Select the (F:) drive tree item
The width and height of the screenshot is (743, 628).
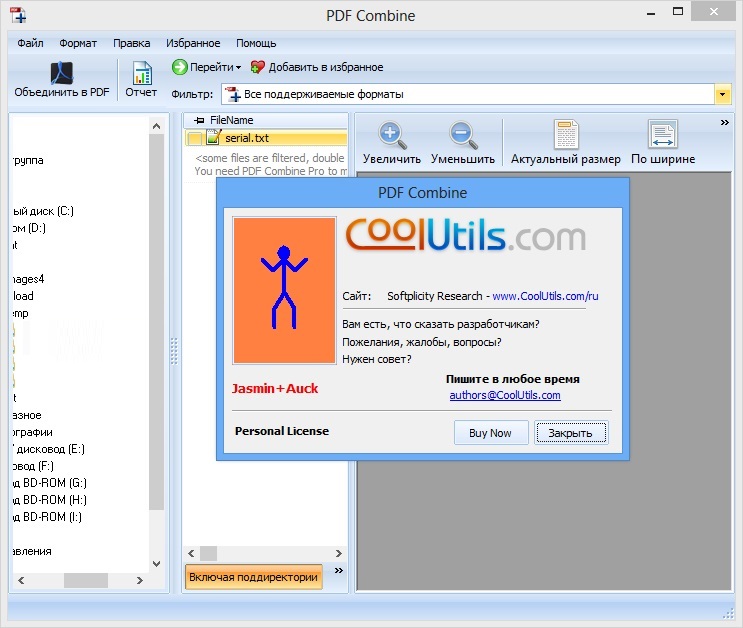33,466
